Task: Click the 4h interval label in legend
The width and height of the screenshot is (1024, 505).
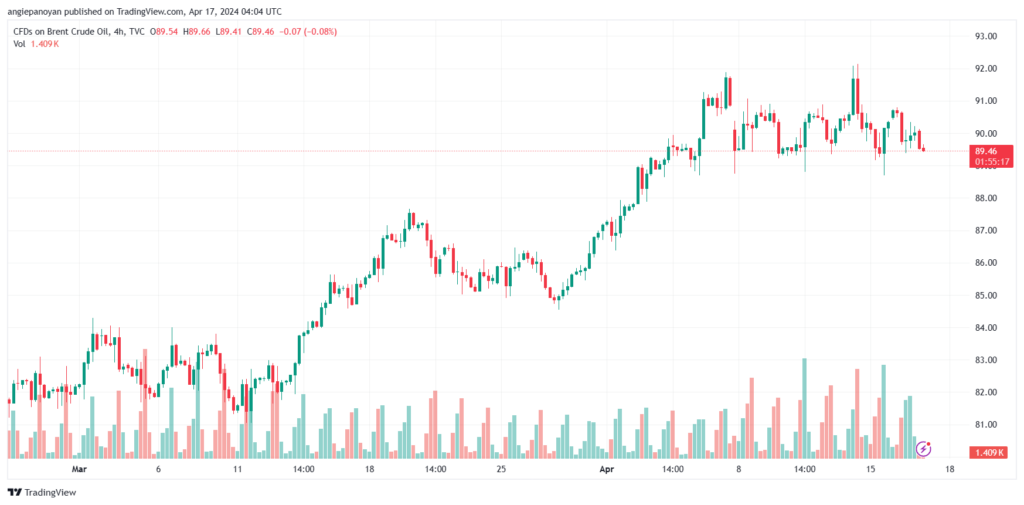Action: click(x=116, y=31)
